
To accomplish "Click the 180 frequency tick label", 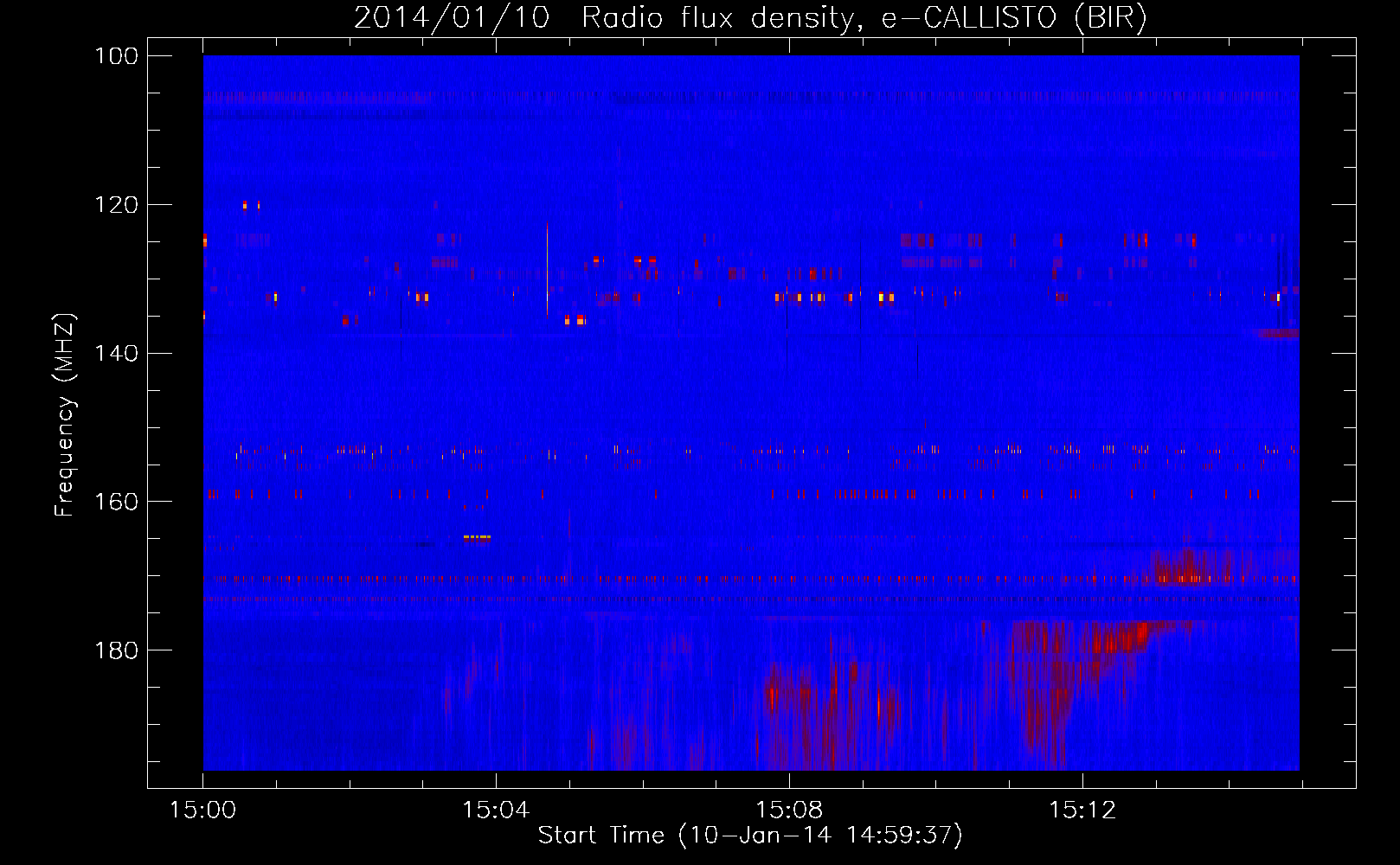I will [117, 650].
